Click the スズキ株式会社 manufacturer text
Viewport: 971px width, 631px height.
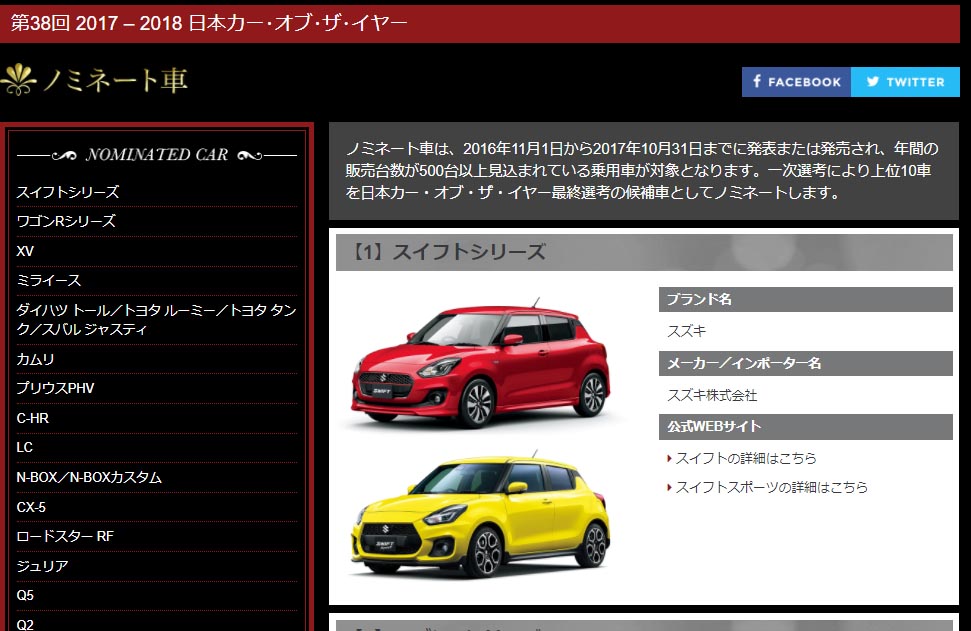tap(712, 395)
